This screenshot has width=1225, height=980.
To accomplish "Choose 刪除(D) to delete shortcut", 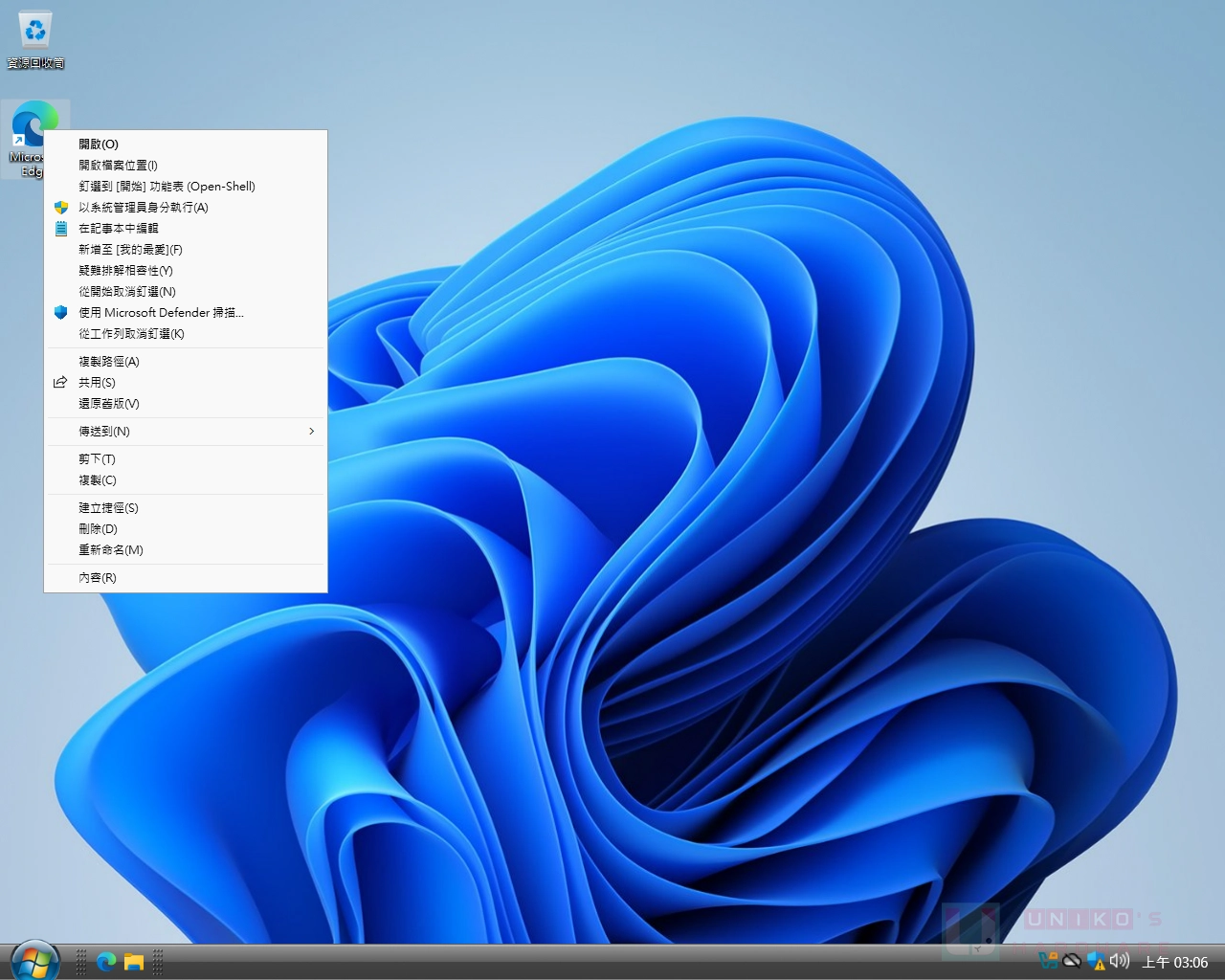I will coord(186,528).
